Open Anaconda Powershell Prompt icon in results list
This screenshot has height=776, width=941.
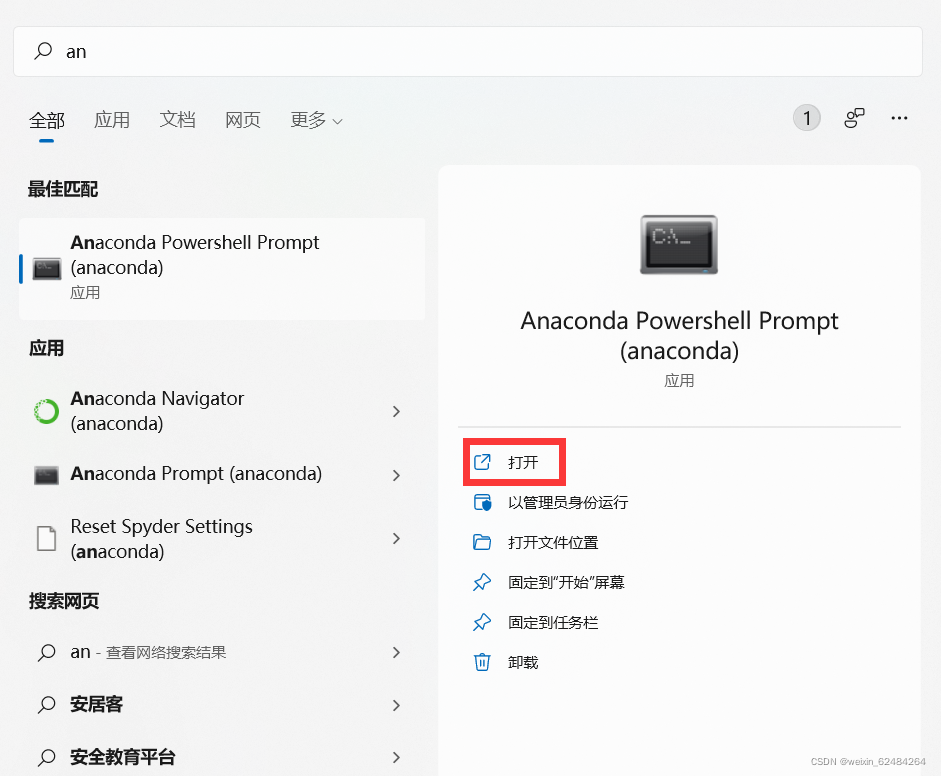click(44, 267)
